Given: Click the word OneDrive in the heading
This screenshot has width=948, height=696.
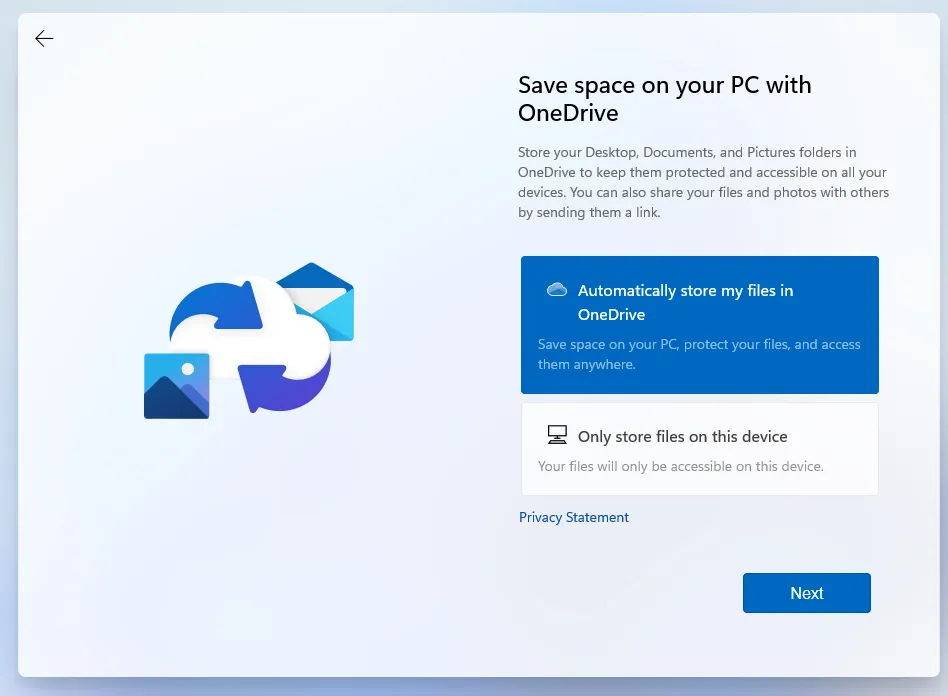Looking at the screenshot, I should click(568, 113).
